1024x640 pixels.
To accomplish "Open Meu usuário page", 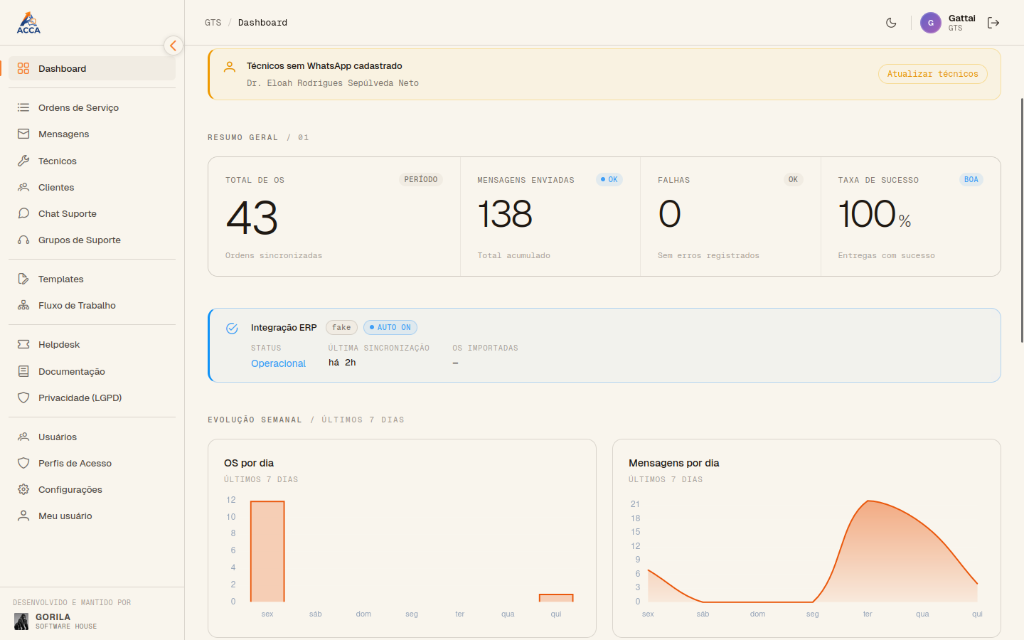I will (x=92, y=516).
